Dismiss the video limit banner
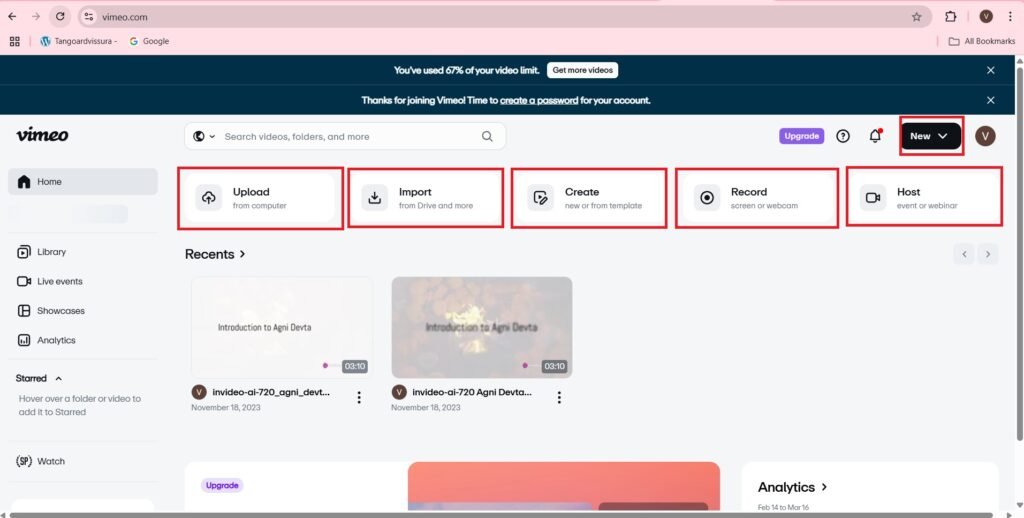 [x=991, y=70]
